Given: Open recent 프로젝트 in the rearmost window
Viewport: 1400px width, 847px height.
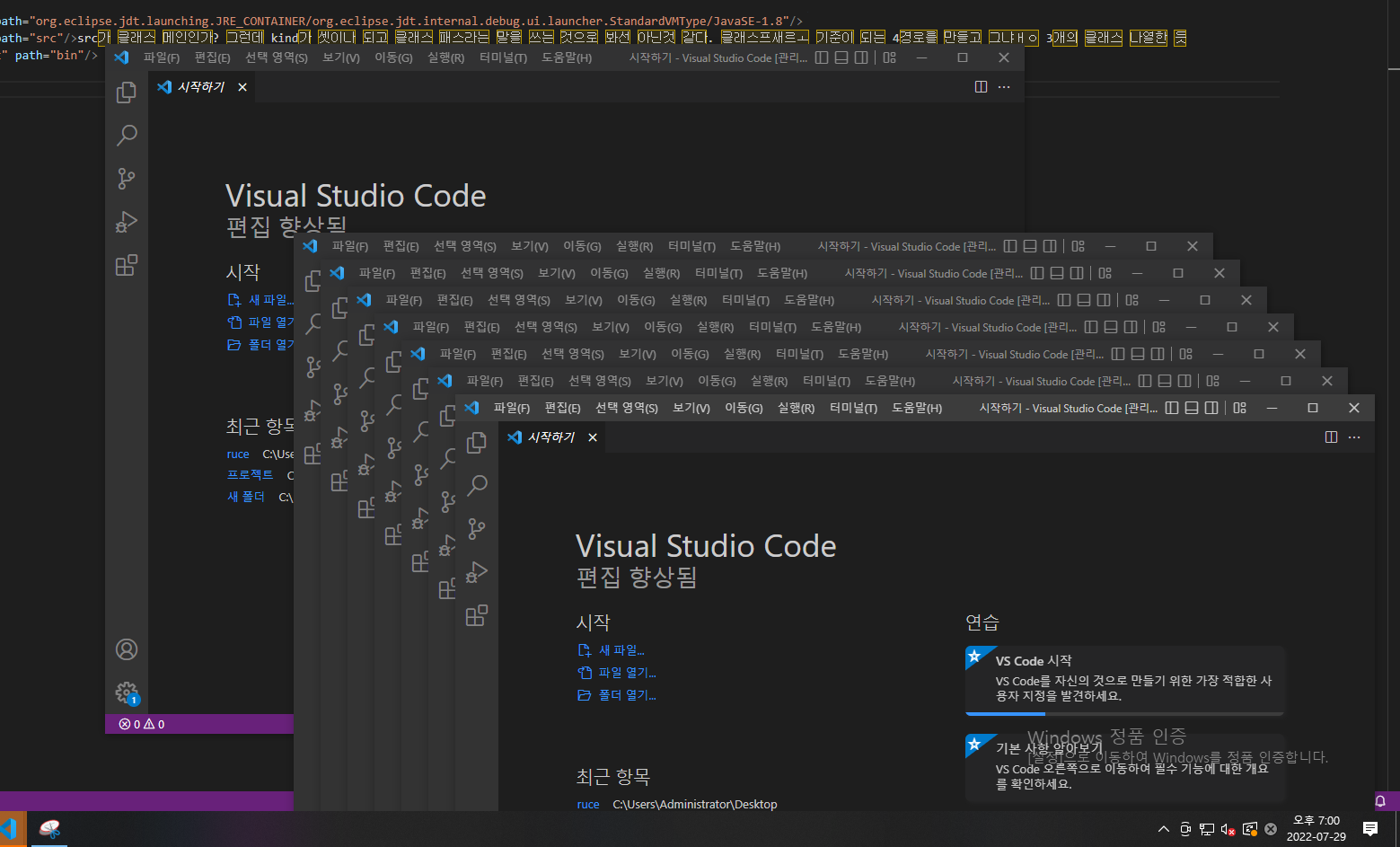Looking at the screenshot, I should [x=250, y=474].
